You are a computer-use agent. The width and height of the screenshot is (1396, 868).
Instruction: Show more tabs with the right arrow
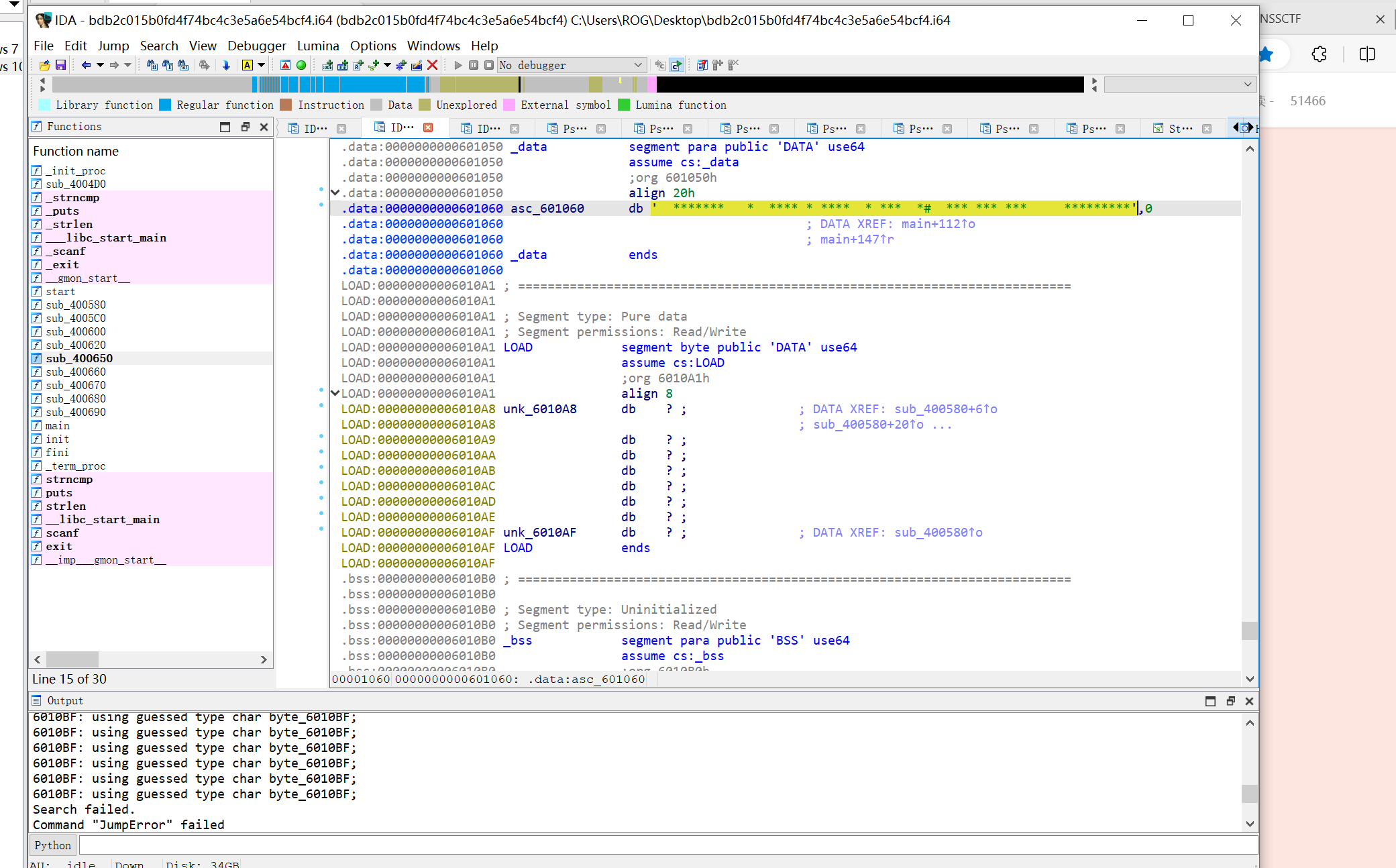(1250, 127)
